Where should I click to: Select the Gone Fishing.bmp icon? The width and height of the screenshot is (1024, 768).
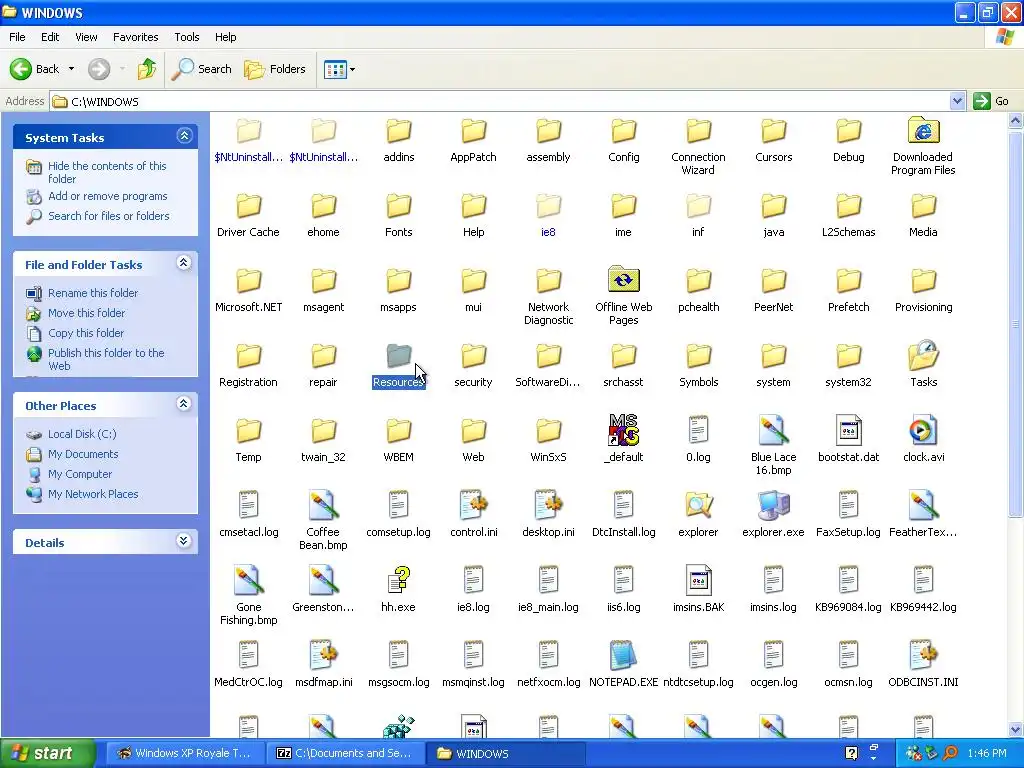[x=248, y=580]
